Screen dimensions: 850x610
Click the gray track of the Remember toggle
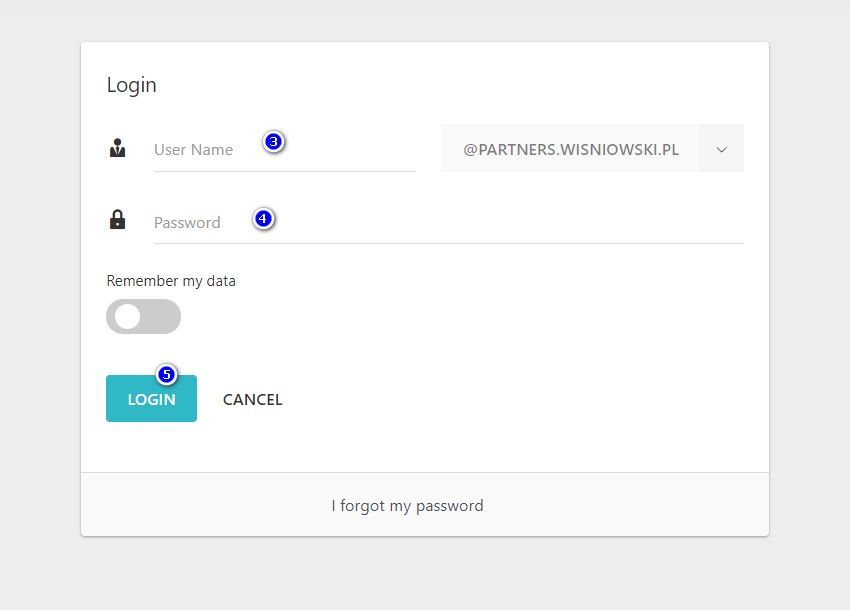click(x=162, y=317)
